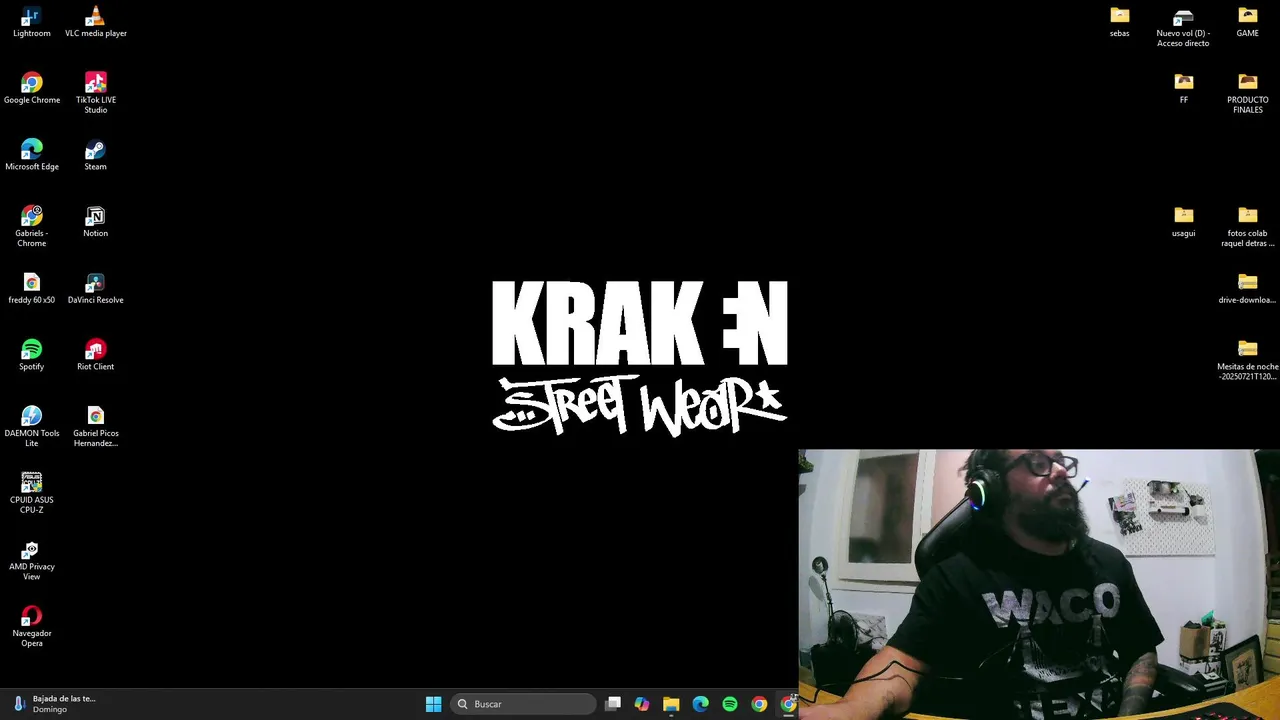Select the drive-download zipped folder
Screen dimensions: 1280x720
click(1247, 289)
